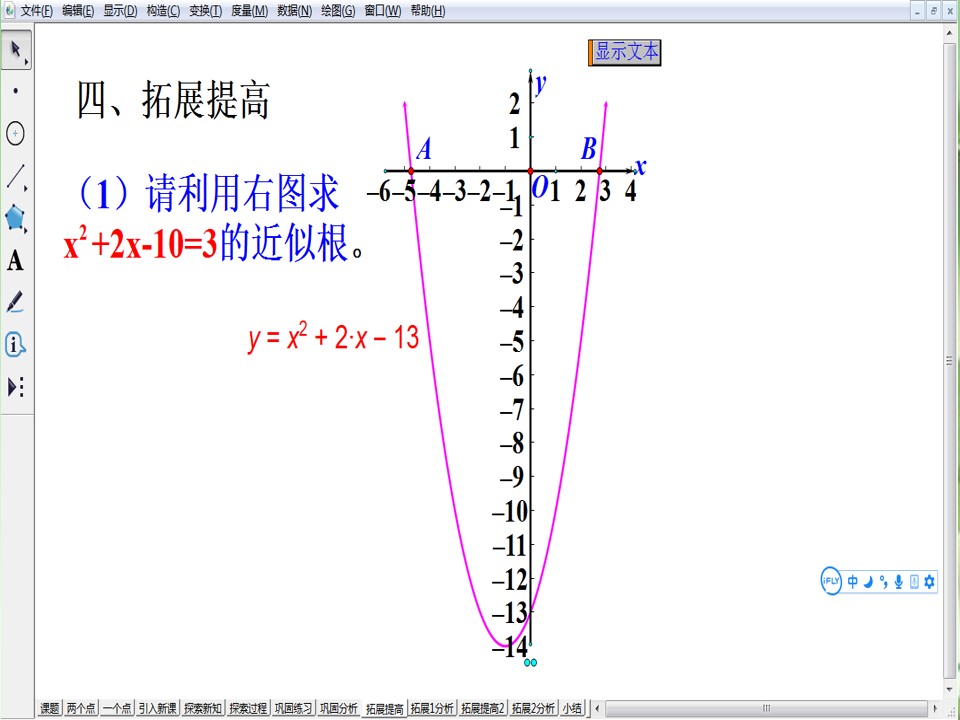
Task: Select the Marker pen tool
Action: tap(15, 302)
